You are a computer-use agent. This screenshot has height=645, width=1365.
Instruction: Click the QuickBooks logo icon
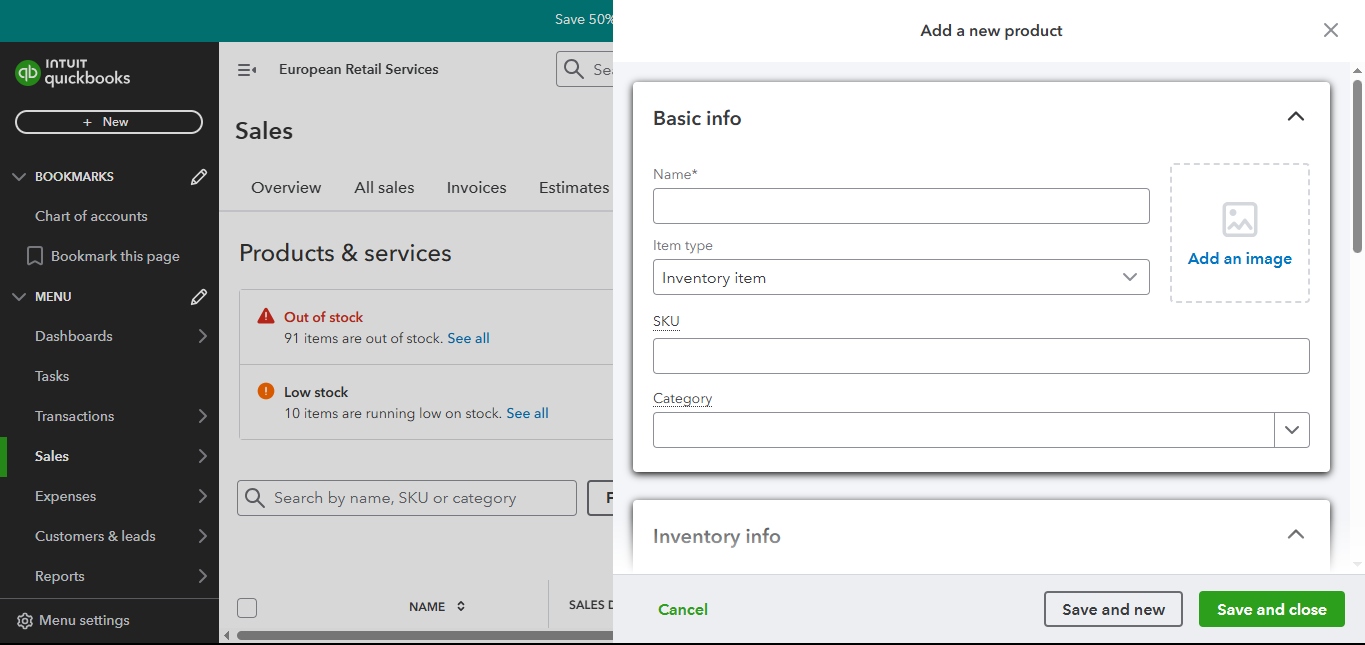point(28,73)
